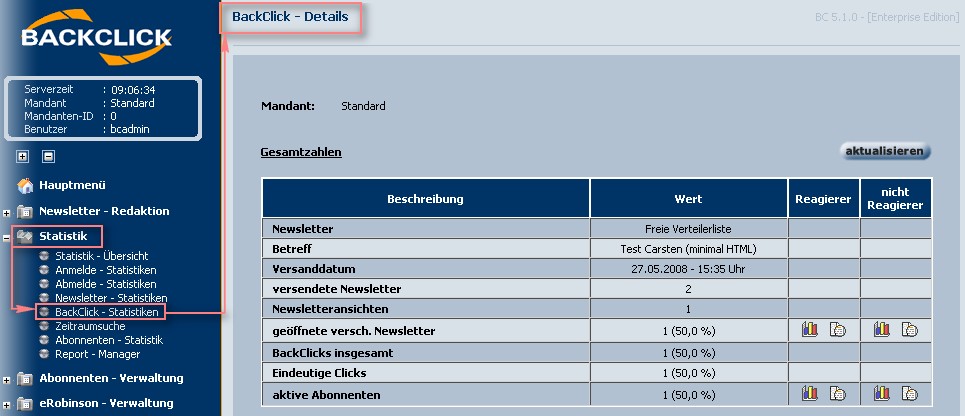Click bullet icon beside Statistik - Übersicht
This screenshot has width=965, height=416.
point(43,256)
